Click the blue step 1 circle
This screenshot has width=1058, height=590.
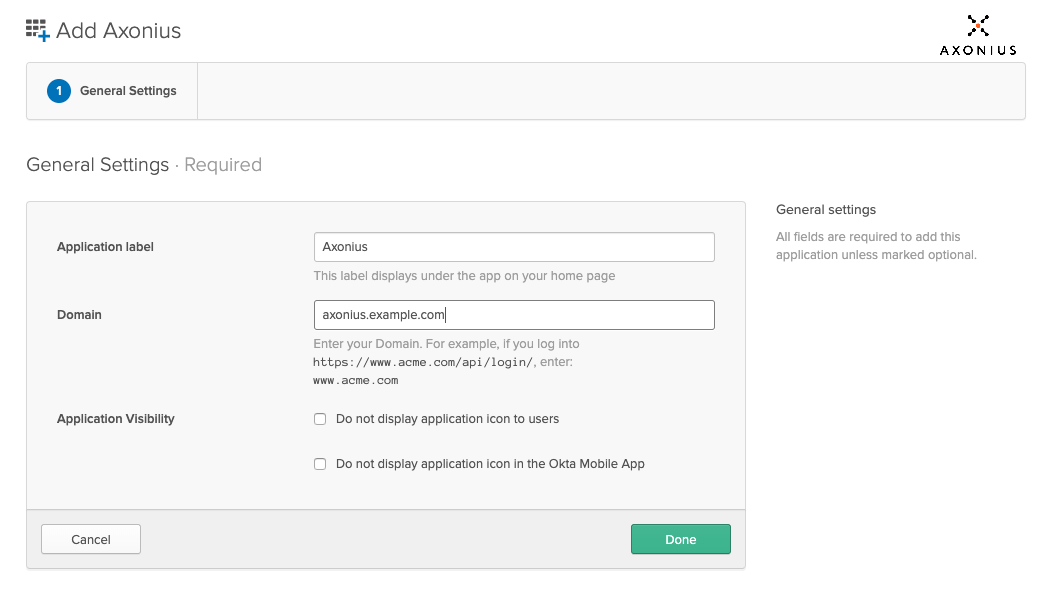click(x=59, y=91)
